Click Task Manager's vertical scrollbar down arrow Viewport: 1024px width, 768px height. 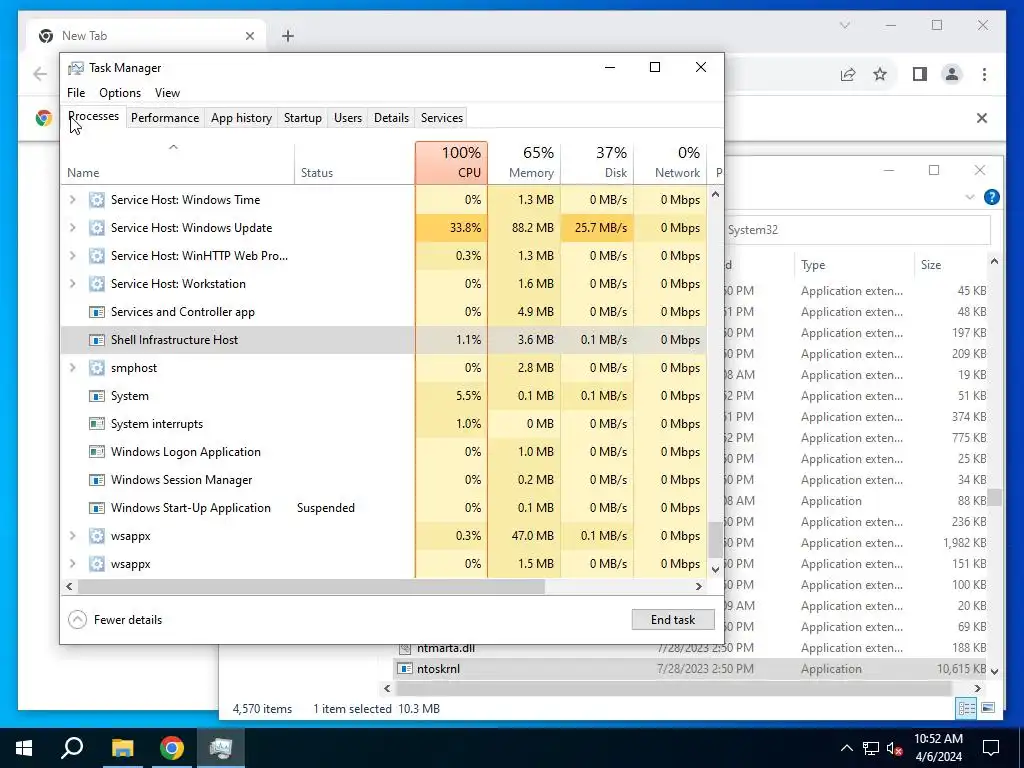click(715, 569)
